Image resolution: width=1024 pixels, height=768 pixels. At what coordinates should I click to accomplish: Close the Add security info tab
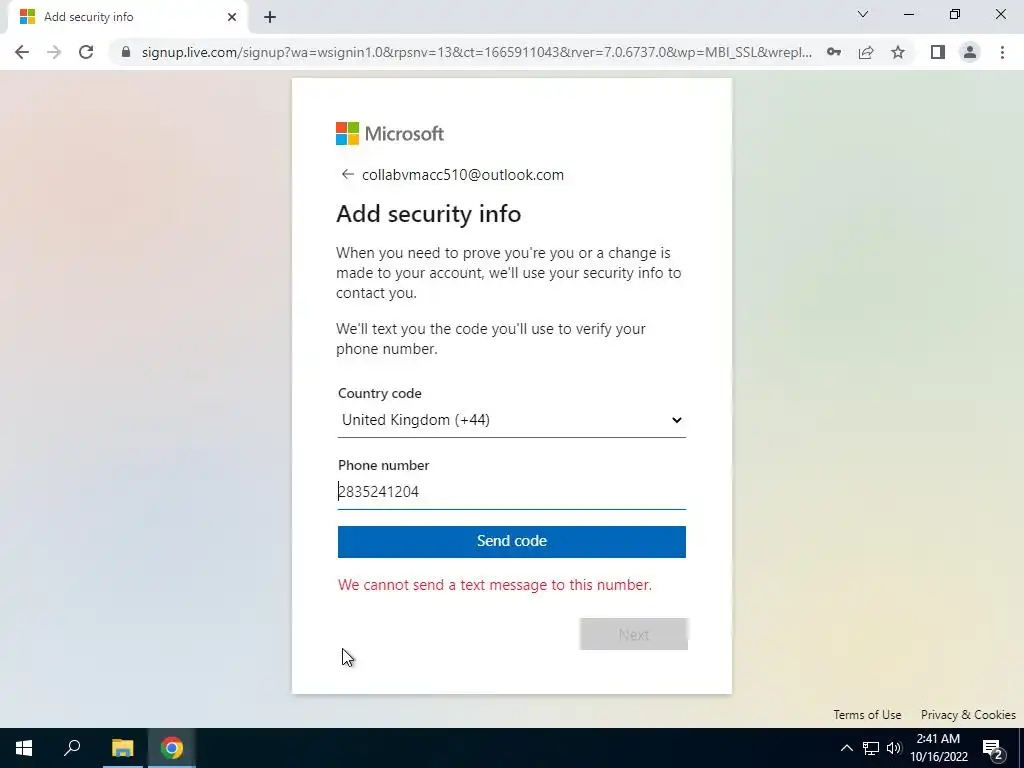click(x=232, y=17)
